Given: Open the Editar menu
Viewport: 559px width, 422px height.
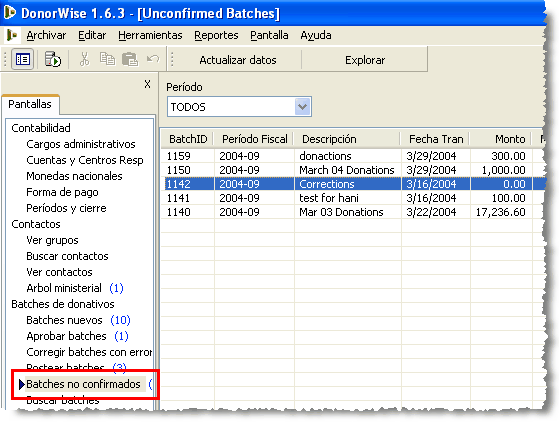Looking at the screenshot, I should (92, 35).
